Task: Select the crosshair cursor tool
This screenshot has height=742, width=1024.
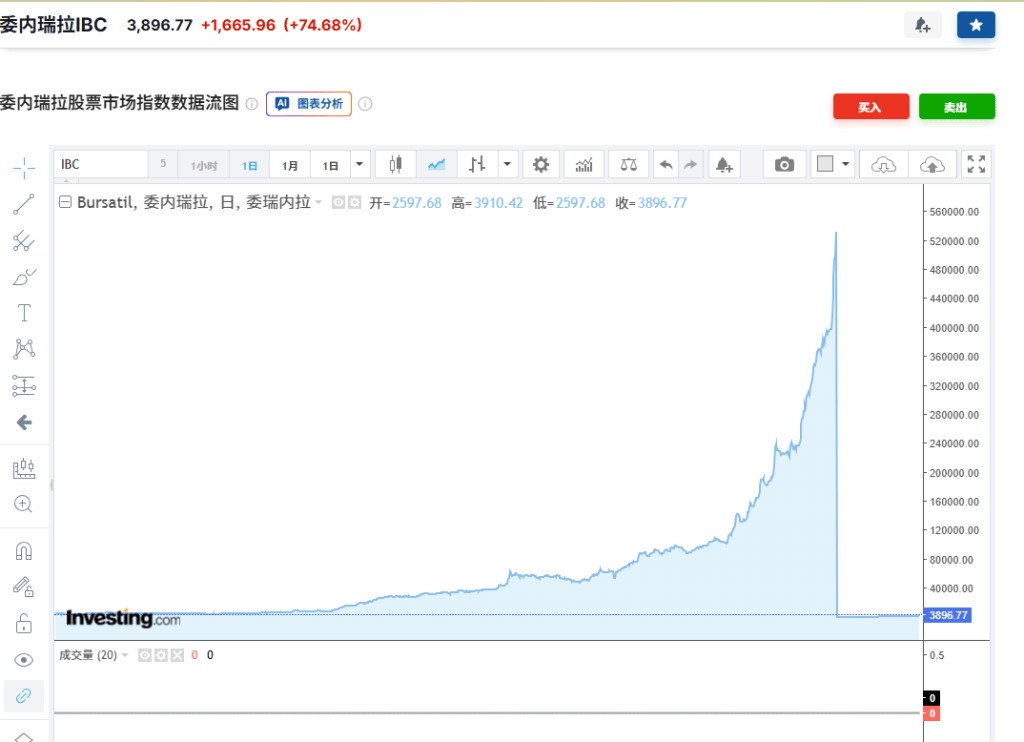Action: pyautogui.click(x=24, y=167)
